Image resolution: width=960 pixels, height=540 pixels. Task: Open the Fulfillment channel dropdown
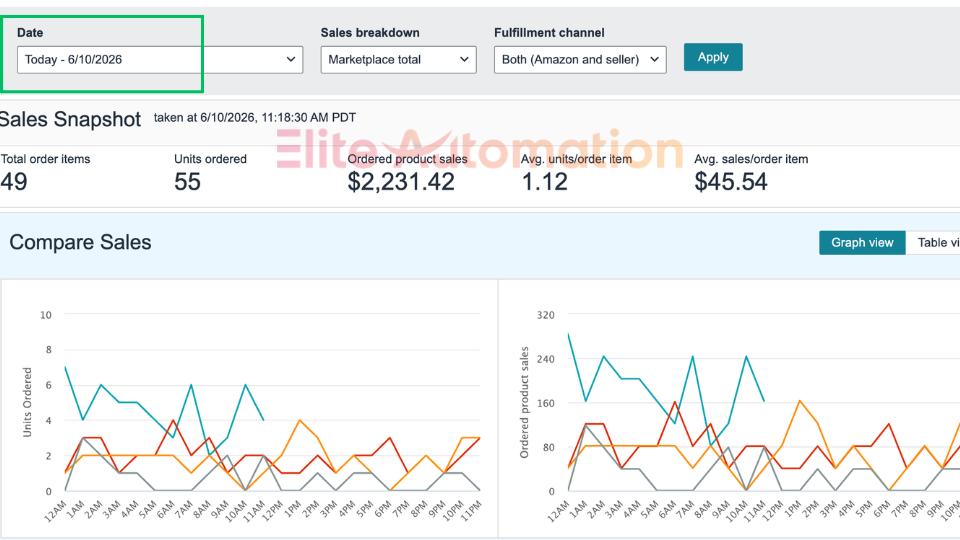(580, 60)
